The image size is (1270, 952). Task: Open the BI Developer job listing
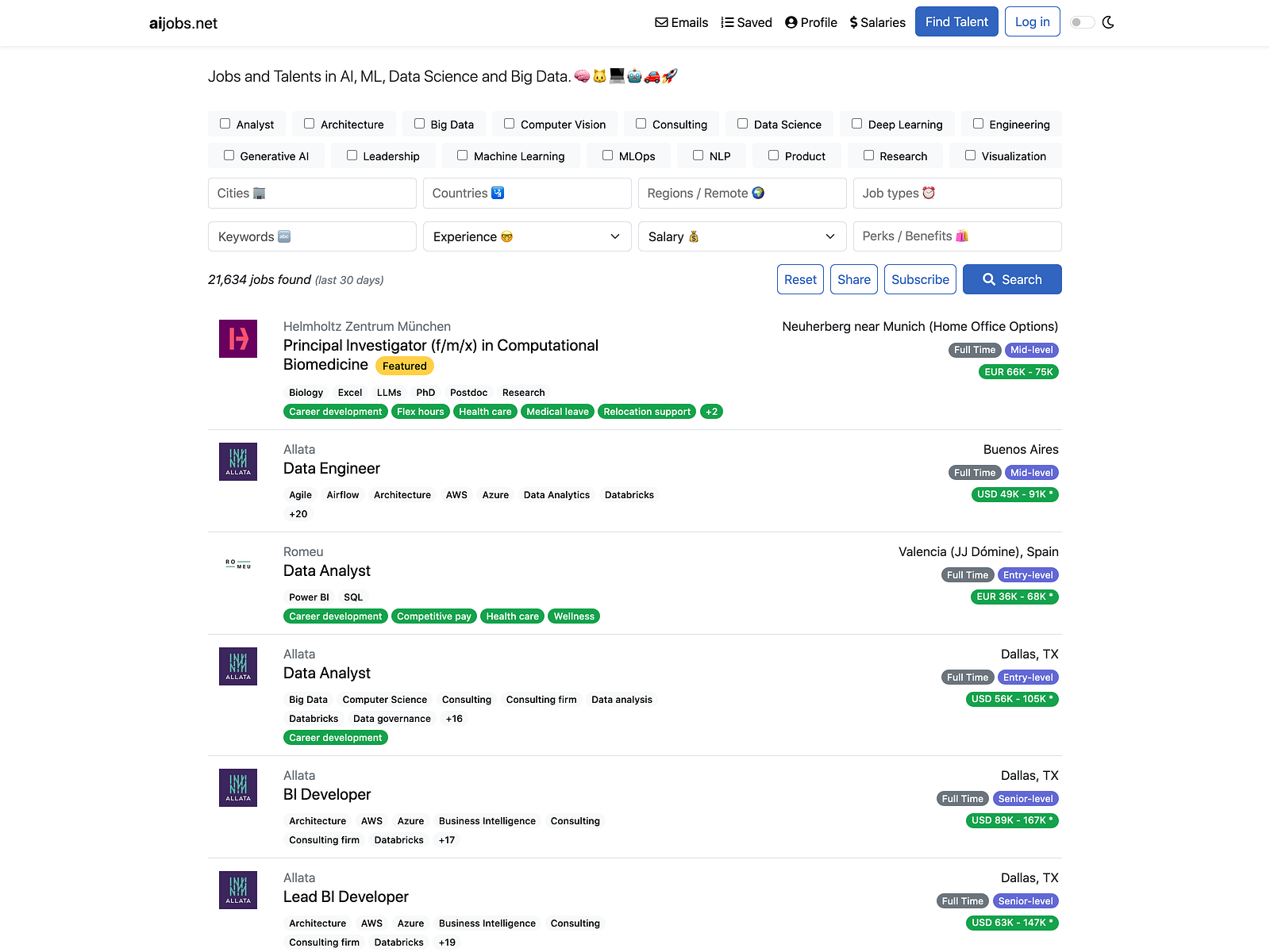pos(327,794)
